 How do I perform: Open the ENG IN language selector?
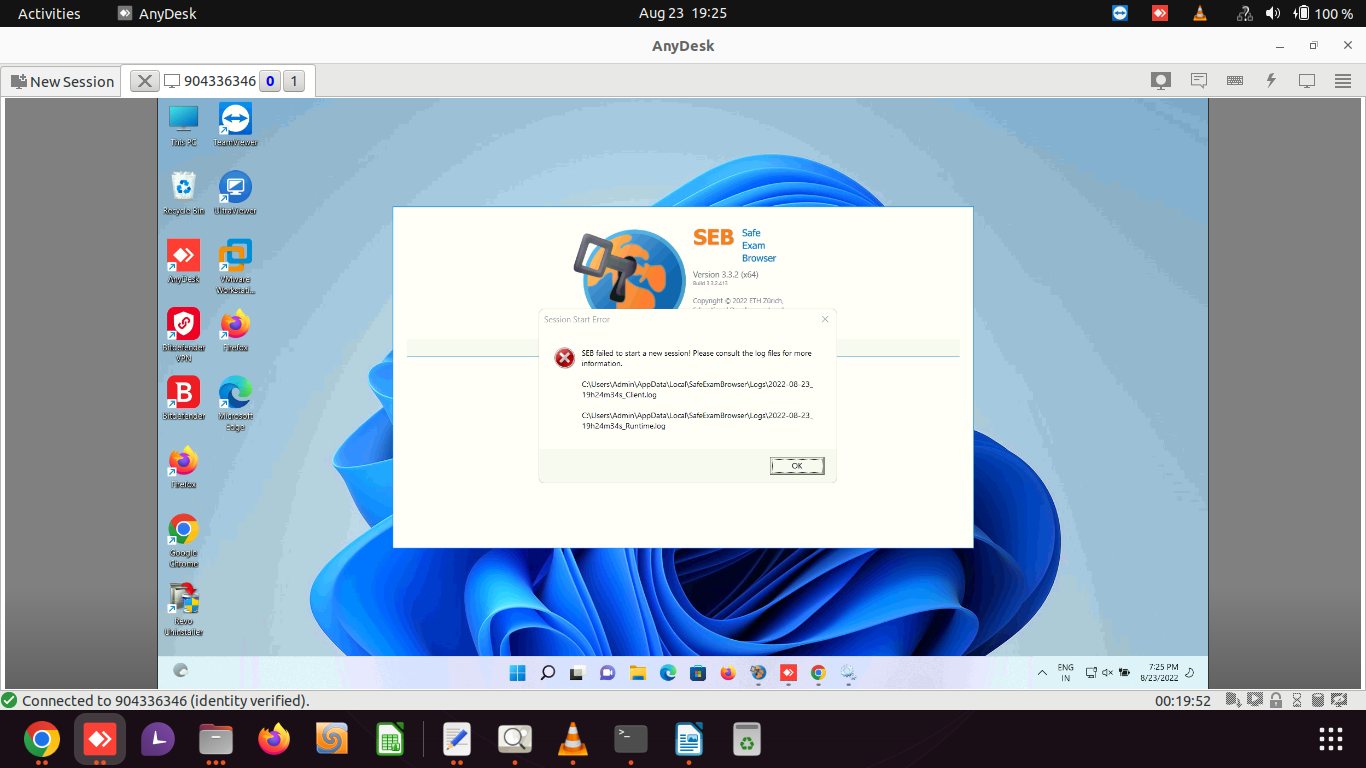pyautogui.click(x=1064, y=672)
